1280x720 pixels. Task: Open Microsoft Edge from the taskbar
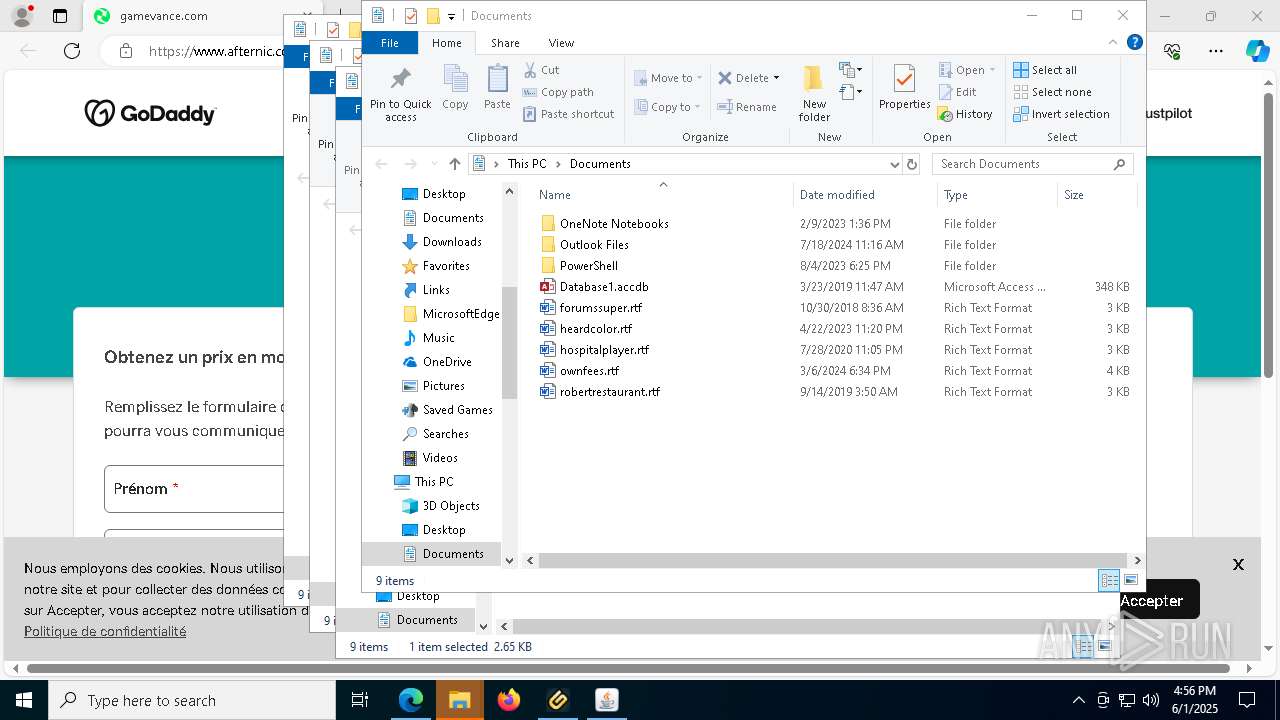click(x=411, y=700)
